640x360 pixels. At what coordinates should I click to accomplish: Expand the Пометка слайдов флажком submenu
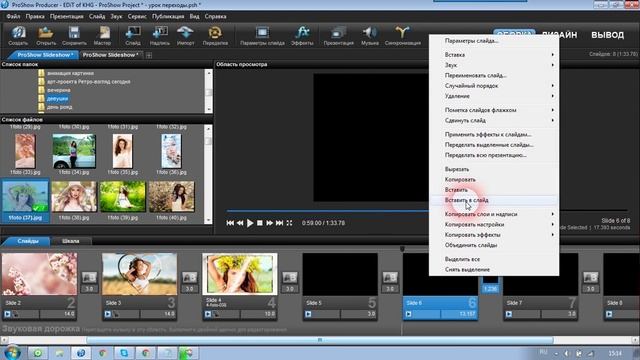494,110
